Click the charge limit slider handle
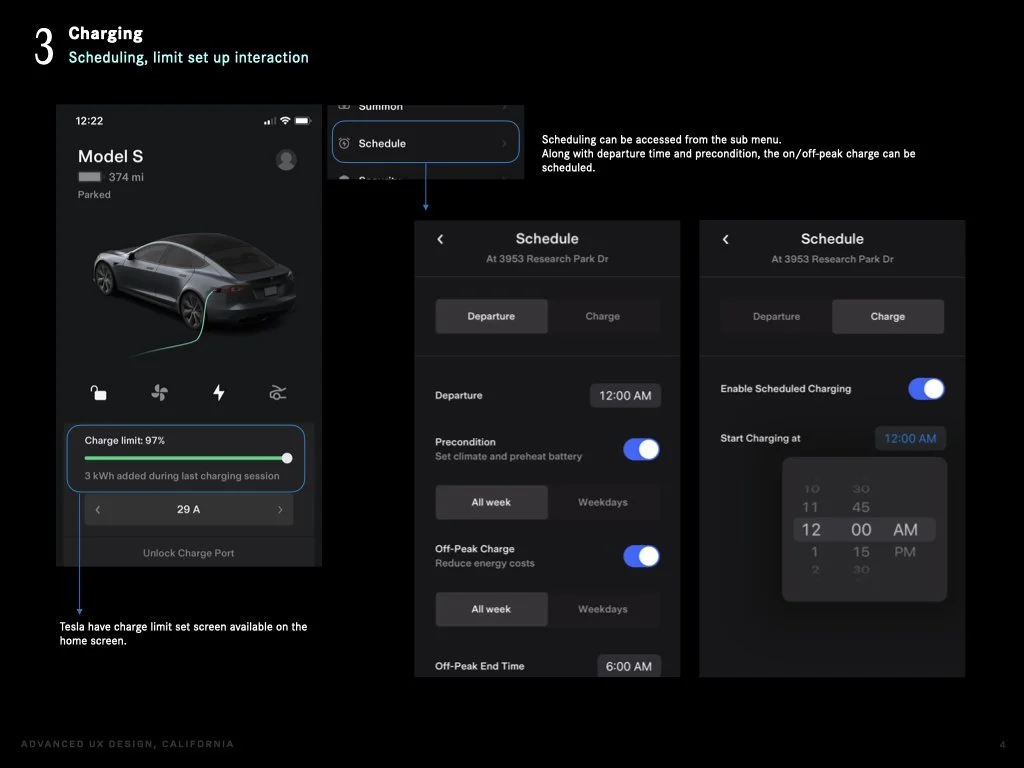1024x768 pixels. [287, 458]
